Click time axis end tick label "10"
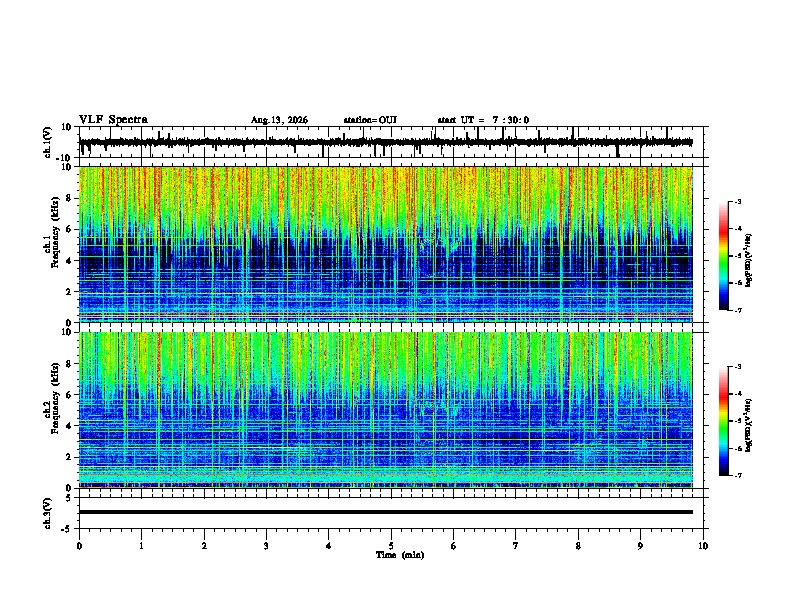The image size is (792, 612). tap(703, 546)
